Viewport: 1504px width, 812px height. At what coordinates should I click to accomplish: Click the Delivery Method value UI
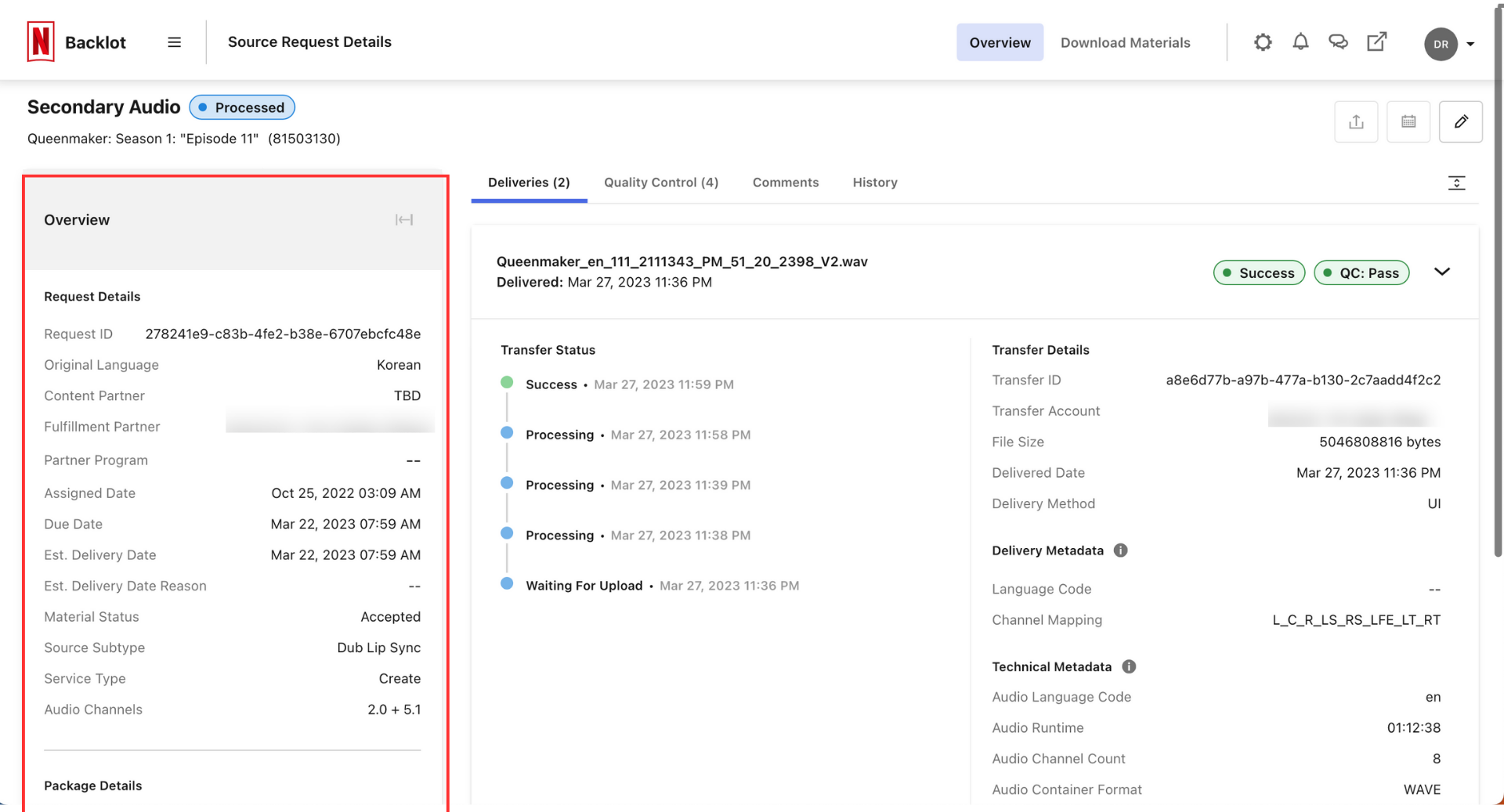[1434, 503]
